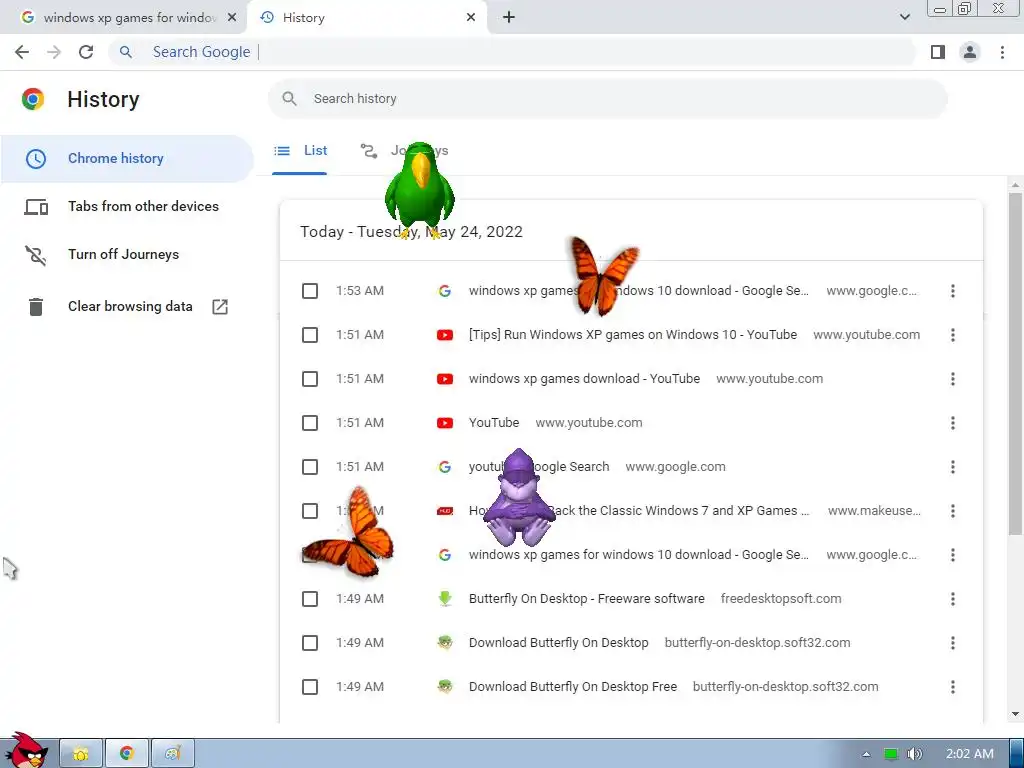This screenshot has width=1024, height=768.
Task: Click the history page vertical scrollbar
Action: coord(1015,362)
